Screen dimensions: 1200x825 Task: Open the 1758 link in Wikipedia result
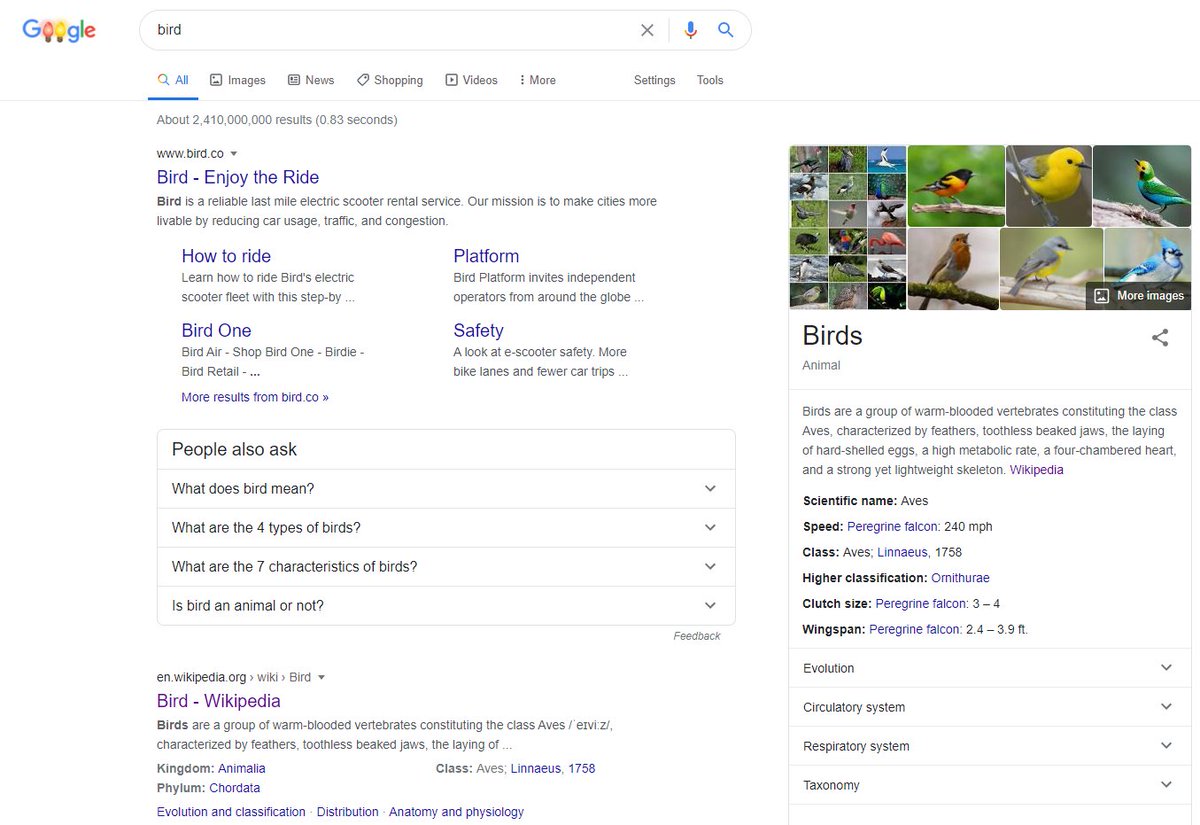pos(581,769)
